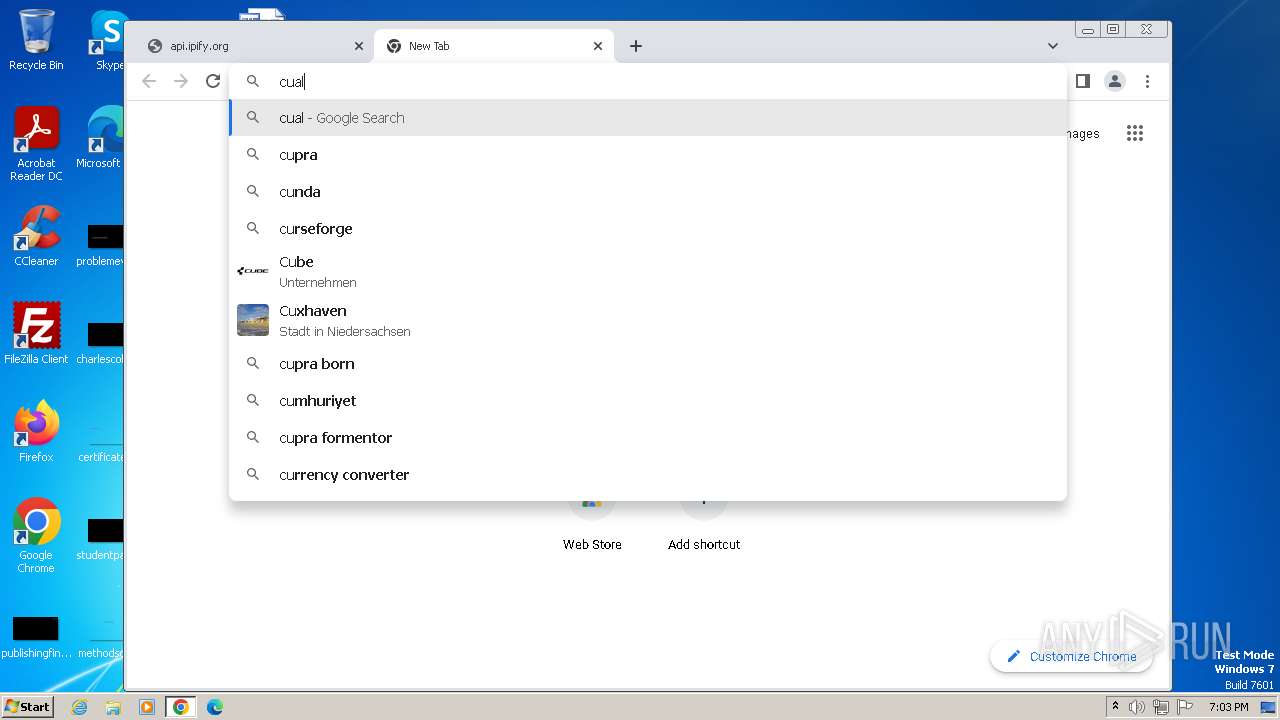The width and height of the screenshot is (1280, 720).
Task: Switch to the api.ipify.org tab
Action: [254, 46]
